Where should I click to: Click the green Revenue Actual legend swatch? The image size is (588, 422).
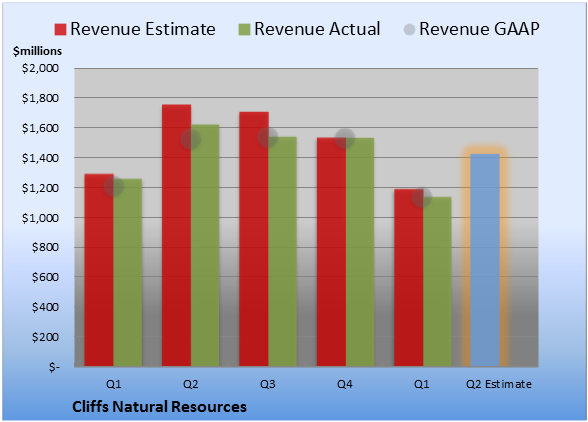[x=244, y=30]
